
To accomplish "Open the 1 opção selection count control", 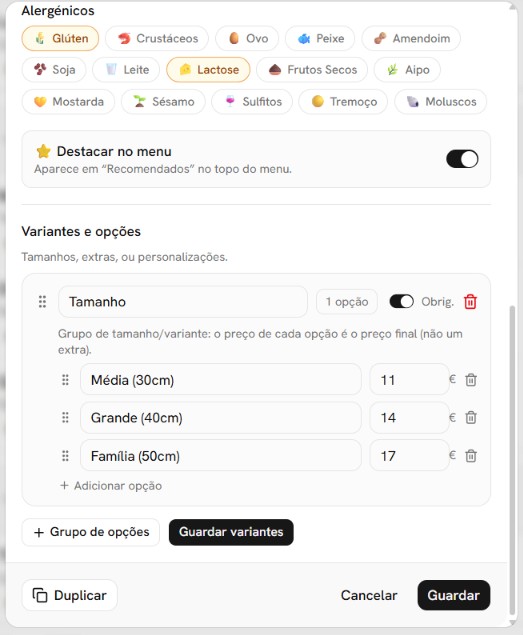I will pos(347,302).
